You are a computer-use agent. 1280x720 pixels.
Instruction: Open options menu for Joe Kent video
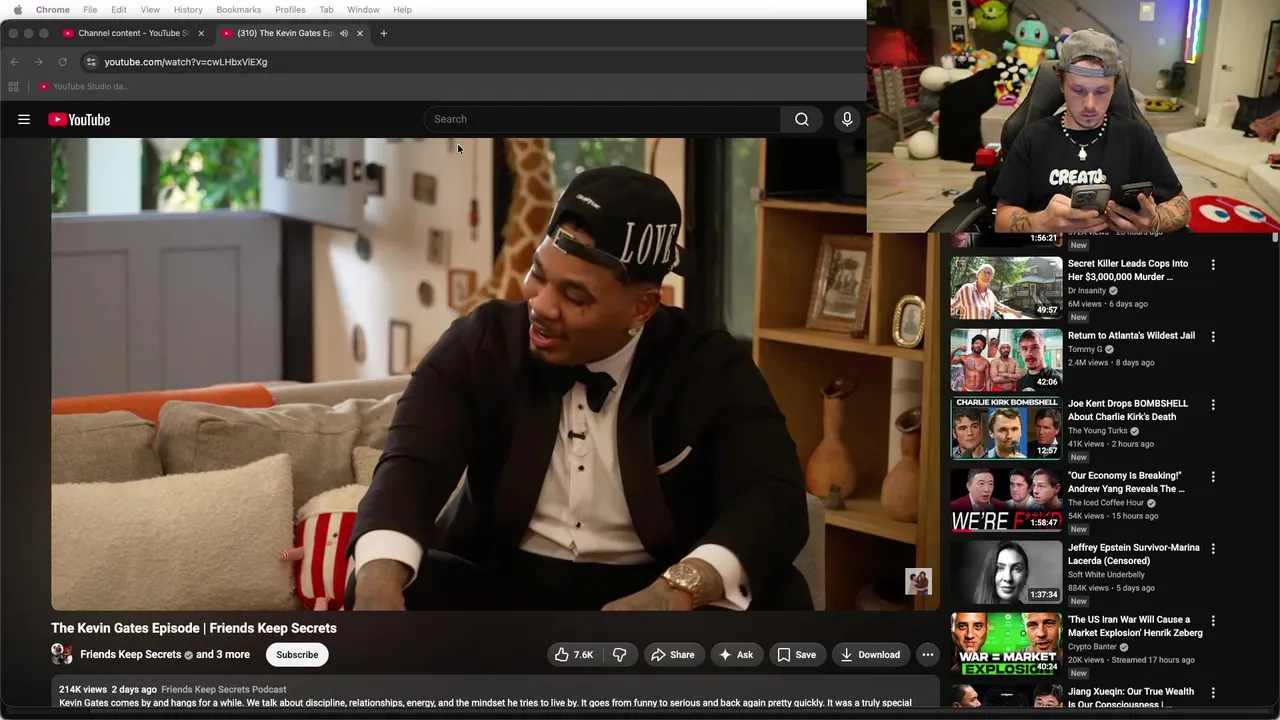(1213, 405)
